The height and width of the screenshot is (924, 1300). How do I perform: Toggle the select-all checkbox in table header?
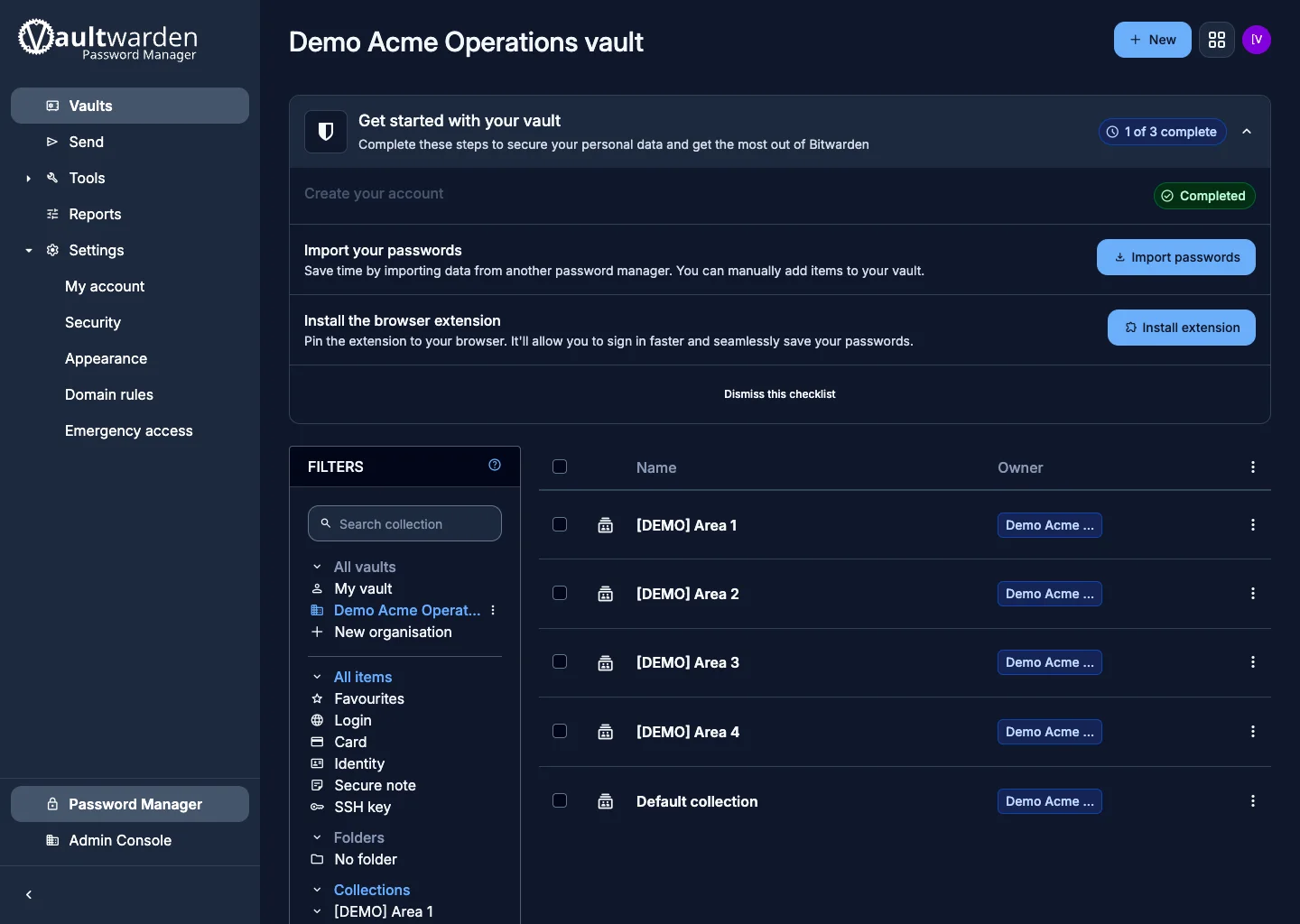560,467
